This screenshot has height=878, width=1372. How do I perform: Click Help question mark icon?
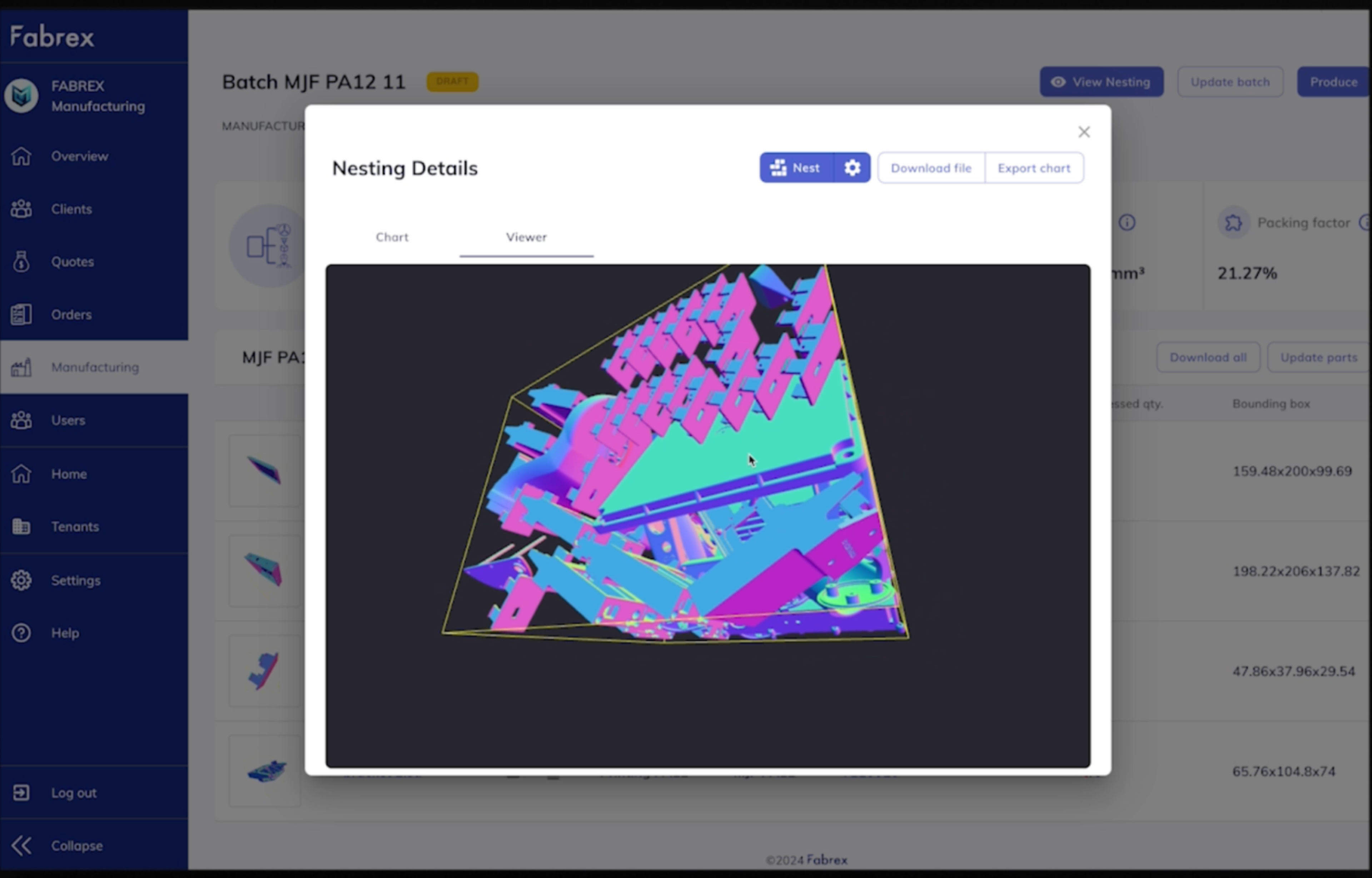tap(22, 633)
